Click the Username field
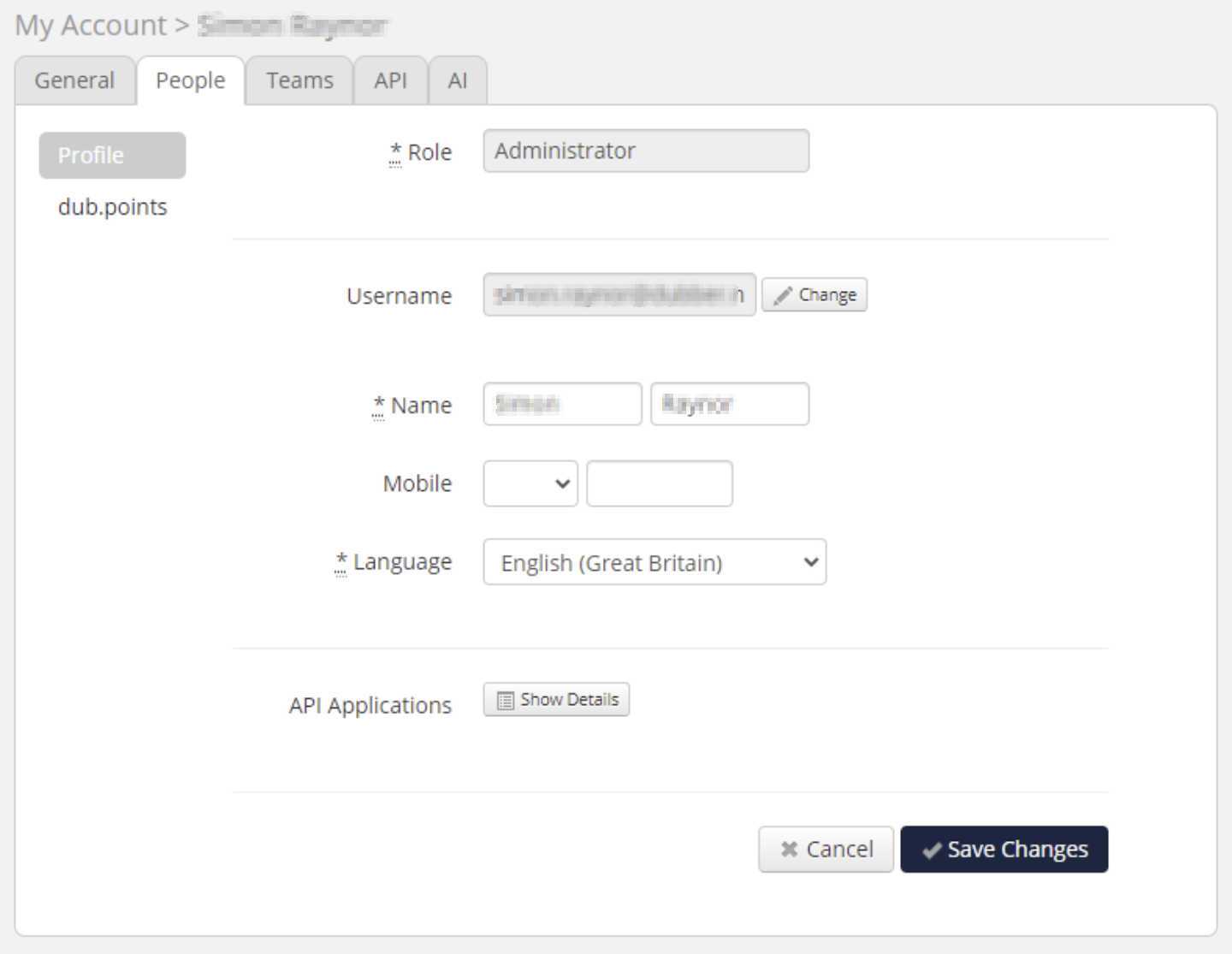 [619, 294]
